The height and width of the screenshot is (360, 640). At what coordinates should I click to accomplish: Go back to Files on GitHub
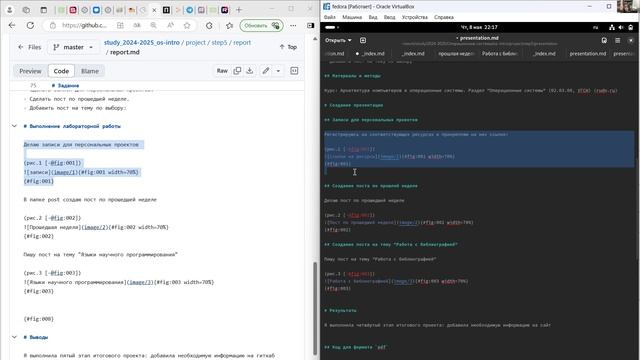click(30, 47)
